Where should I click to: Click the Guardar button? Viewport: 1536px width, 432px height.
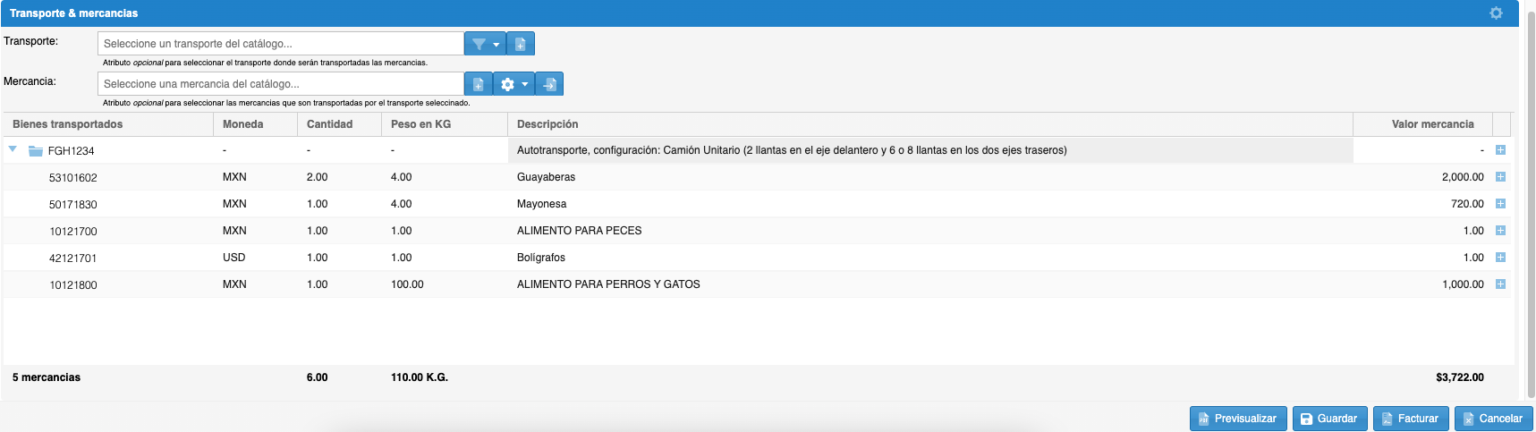1329,419
